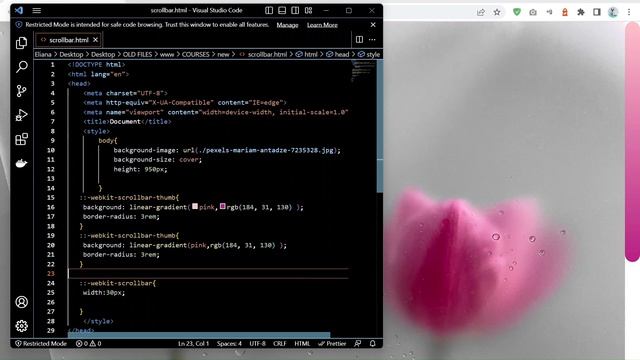Click the url image path on line 10
The width and height of the screenshot is (640, 360).
pyautogui.click(x=267, y=150)
